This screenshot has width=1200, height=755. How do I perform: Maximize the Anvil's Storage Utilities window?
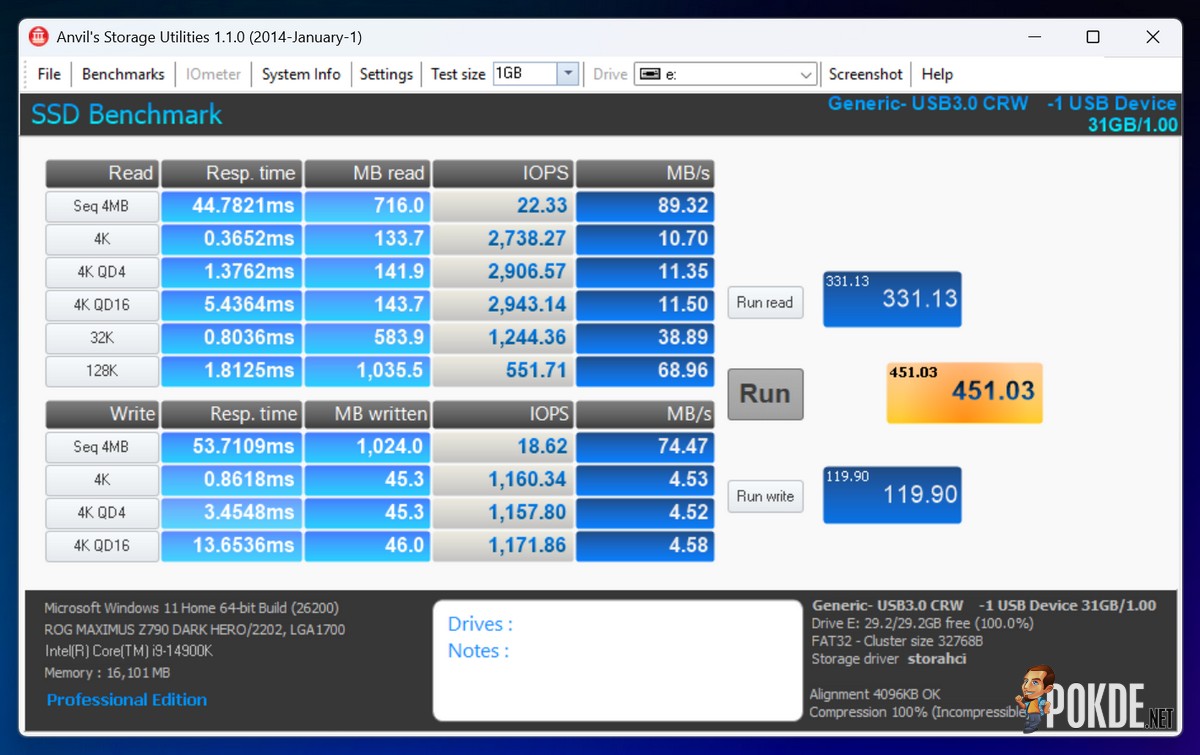(1093, 37)
